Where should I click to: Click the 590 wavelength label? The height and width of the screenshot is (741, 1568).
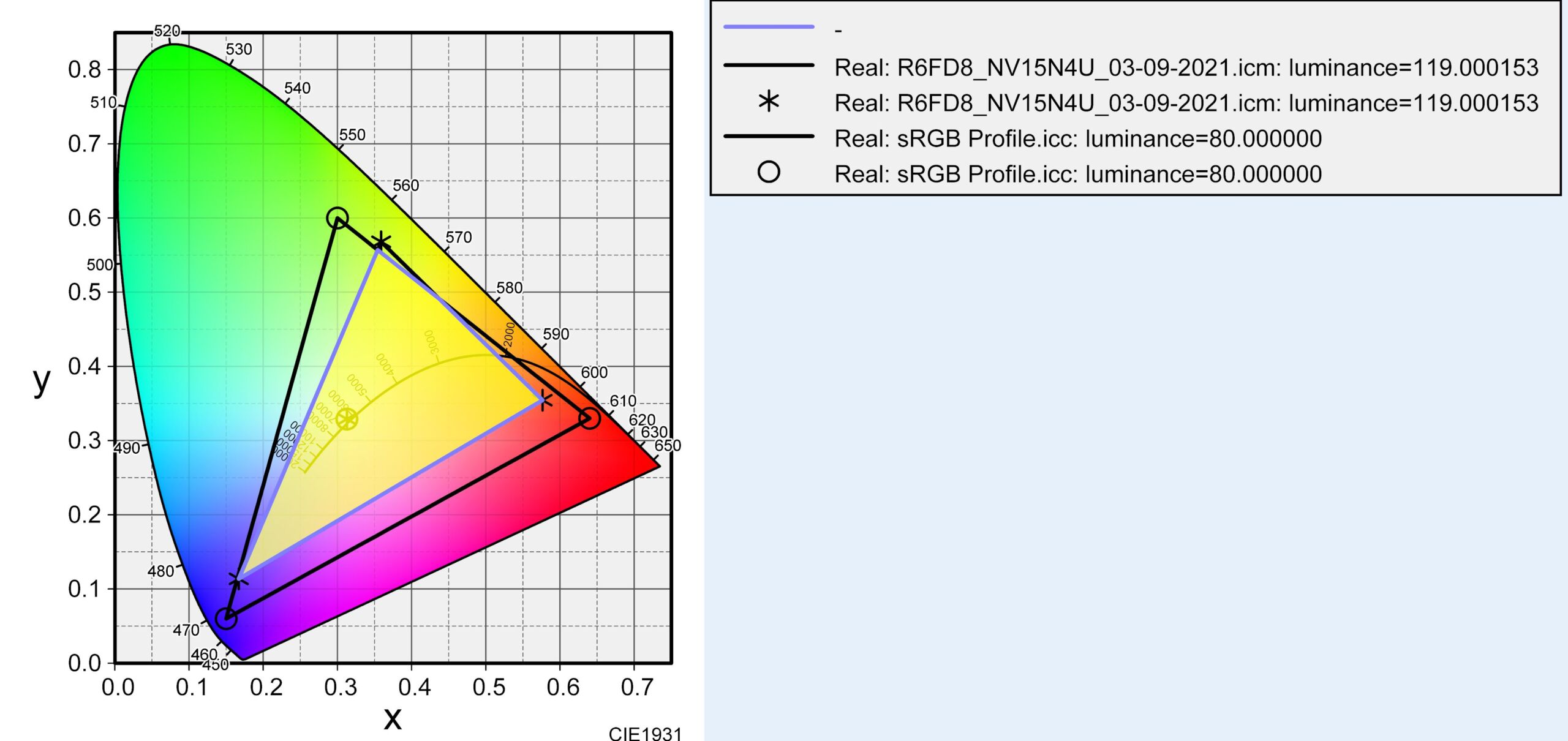(x=556, y=334)
